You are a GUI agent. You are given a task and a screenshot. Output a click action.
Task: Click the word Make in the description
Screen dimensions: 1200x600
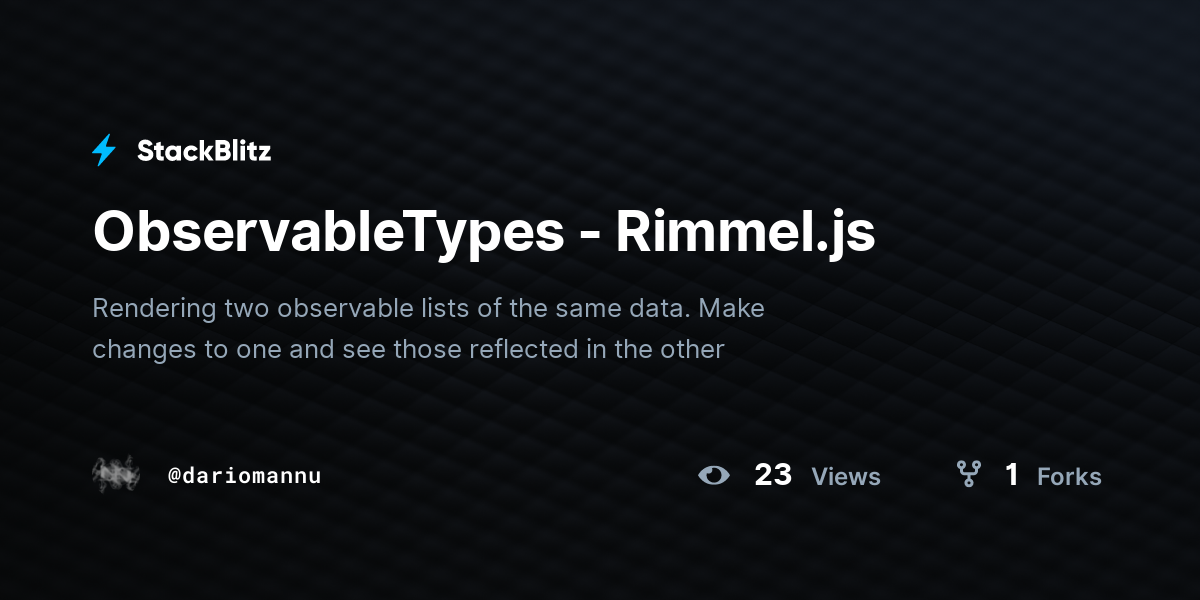click(x=732, y=308)
